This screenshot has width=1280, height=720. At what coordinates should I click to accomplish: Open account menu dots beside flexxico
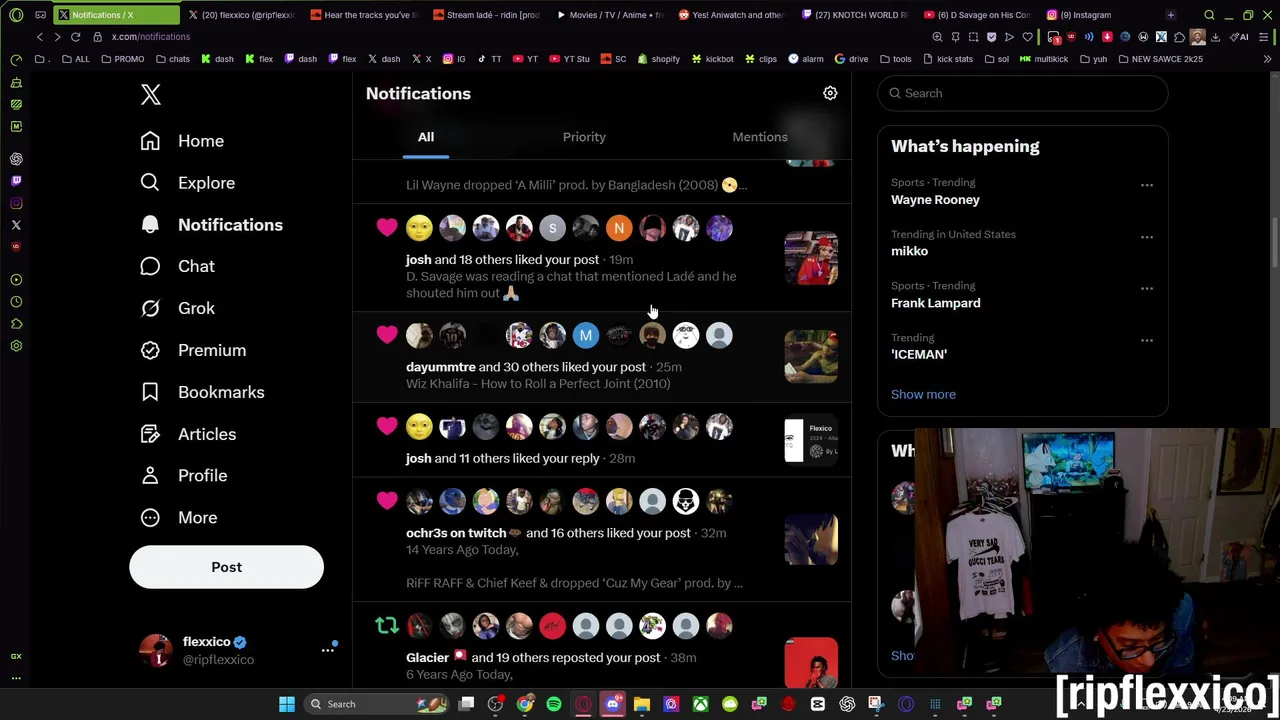point(327,650)
